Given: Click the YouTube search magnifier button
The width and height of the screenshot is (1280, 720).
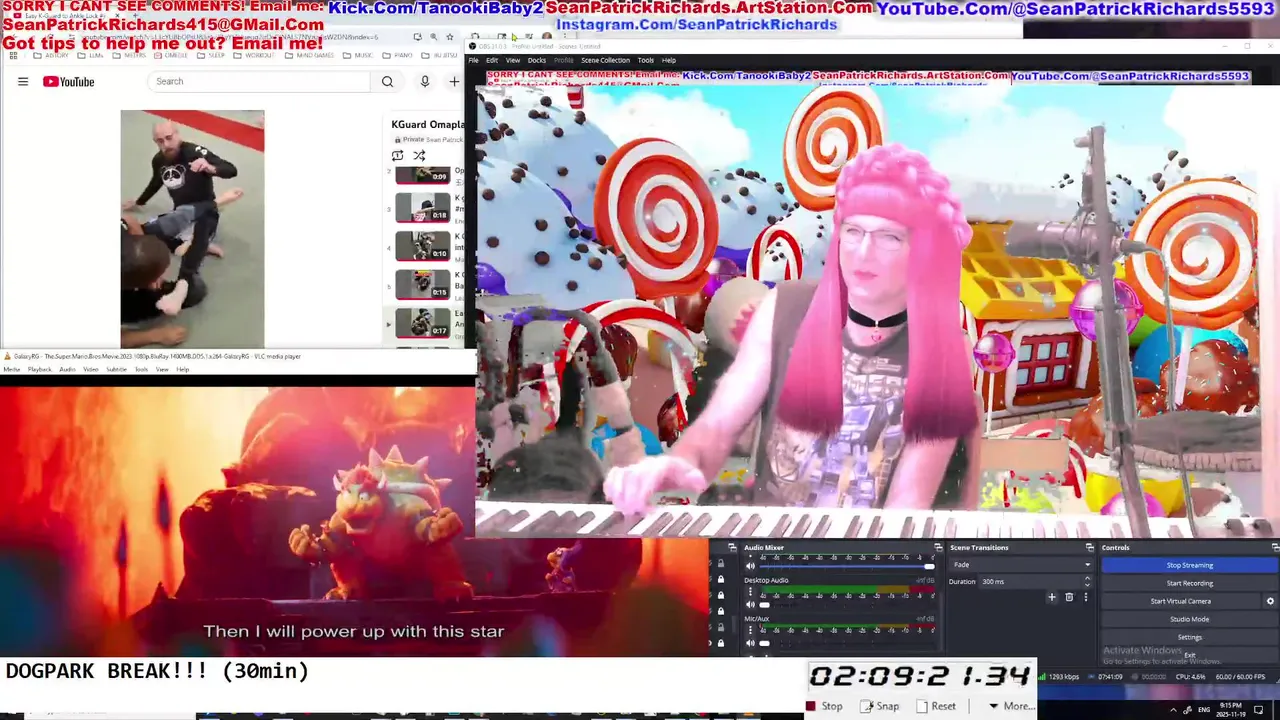Looking at the screenshot, I should pyautogui.click(x=387, y=81).
